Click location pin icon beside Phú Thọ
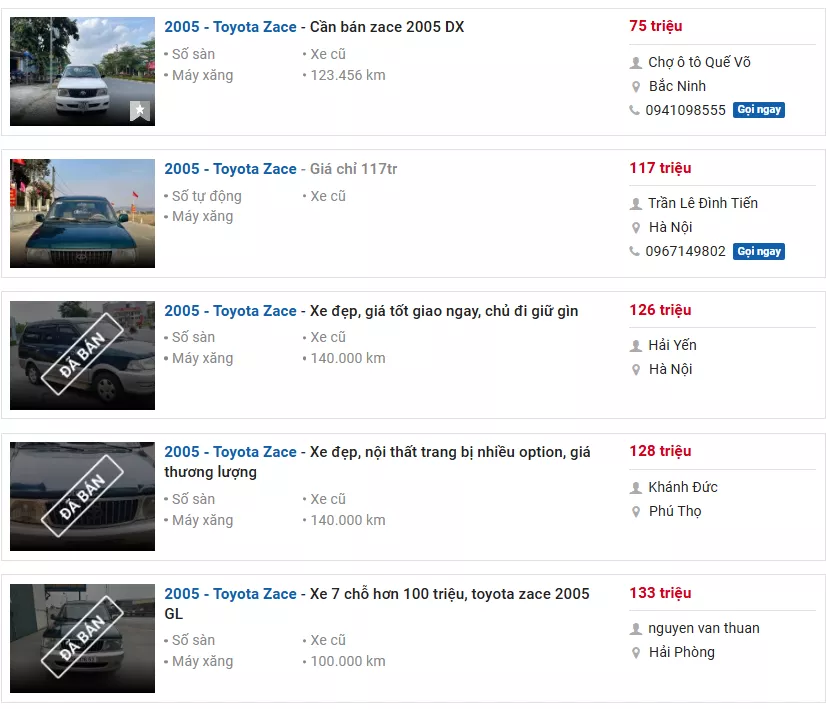Image resolution: width=826 pixels, height=709 pixels. (635, 511)
